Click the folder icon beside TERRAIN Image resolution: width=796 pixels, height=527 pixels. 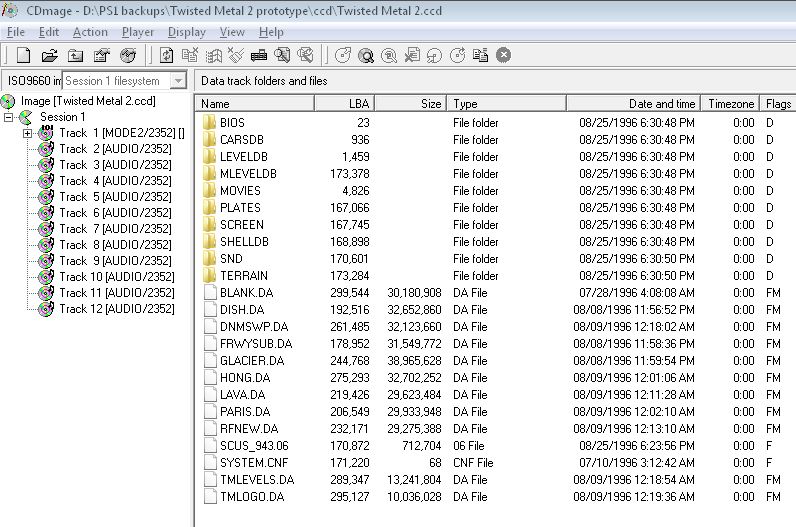(209, 276)
